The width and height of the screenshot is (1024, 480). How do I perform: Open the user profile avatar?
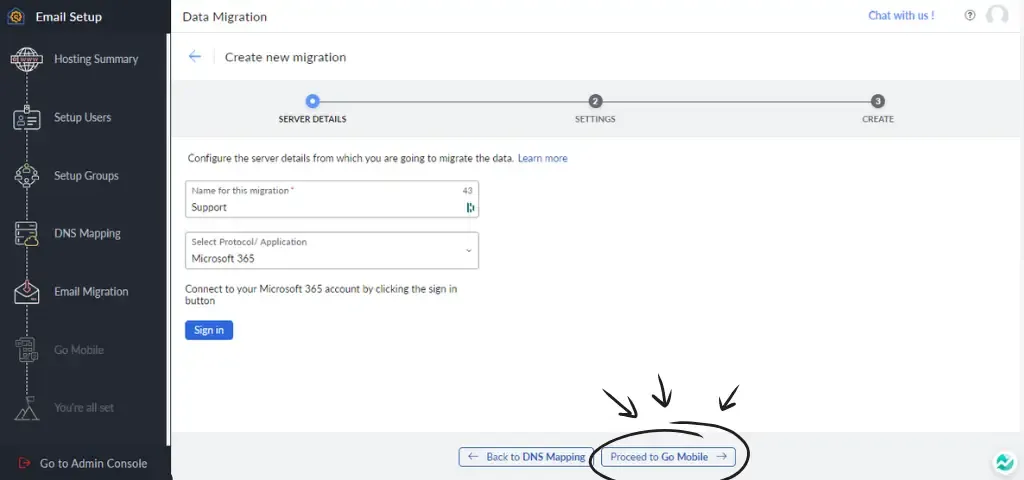(997, 16)
